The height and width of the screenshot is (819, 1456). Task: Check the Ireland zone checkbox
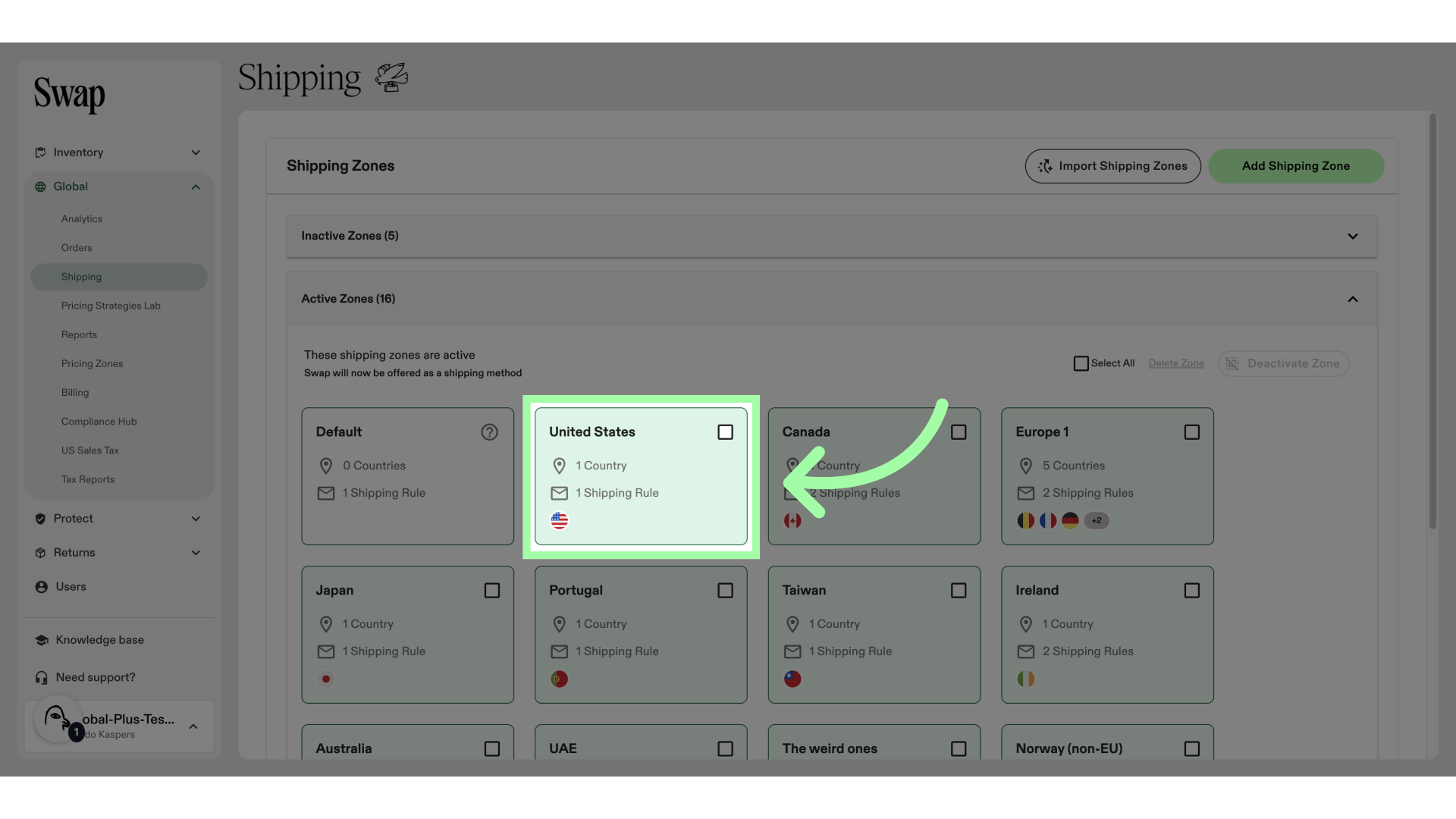pos(1191,591)
